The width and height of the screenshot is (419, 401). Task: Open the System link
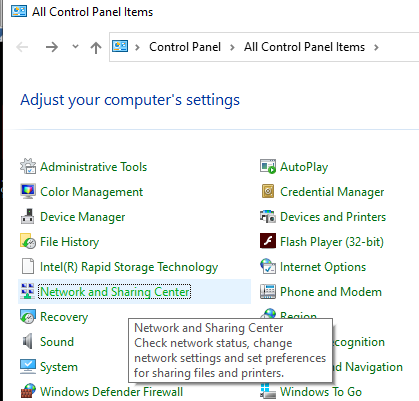[x=59, y=367]
